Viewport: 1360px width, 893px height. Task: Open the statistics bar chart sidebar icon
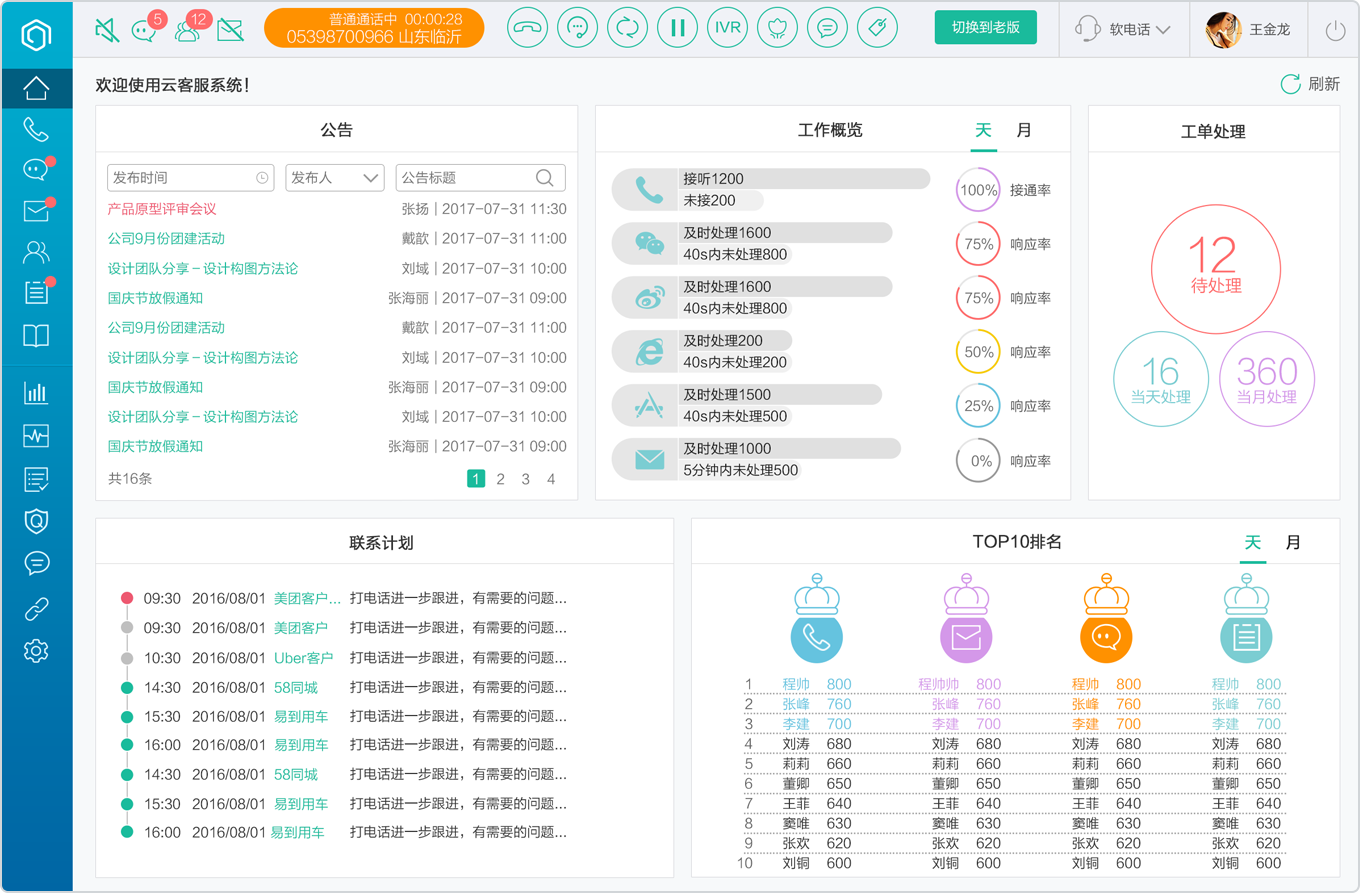tap(36, 393)
